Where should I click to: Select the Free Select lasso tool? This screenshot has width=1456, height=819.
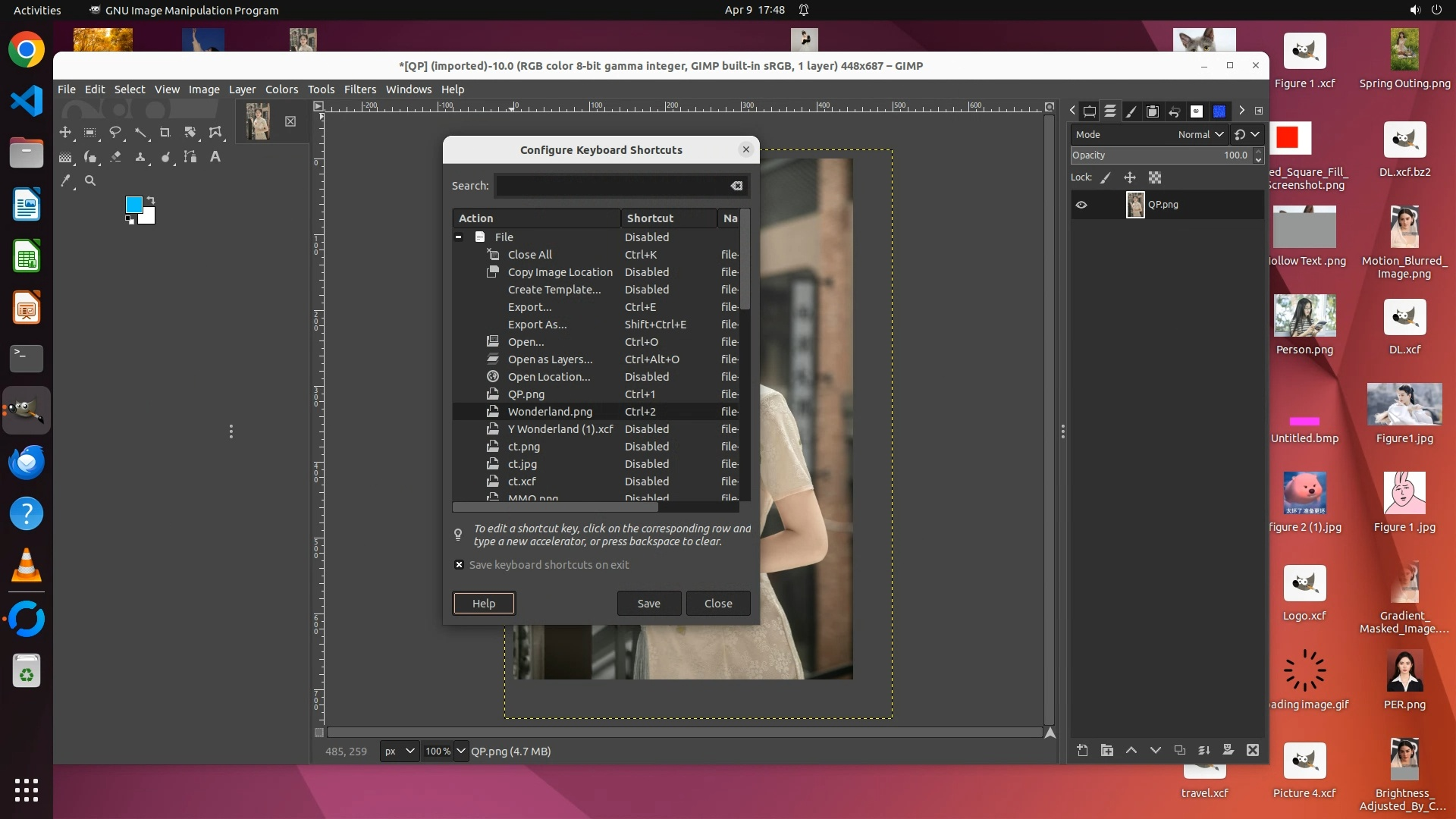click(115, 133)
